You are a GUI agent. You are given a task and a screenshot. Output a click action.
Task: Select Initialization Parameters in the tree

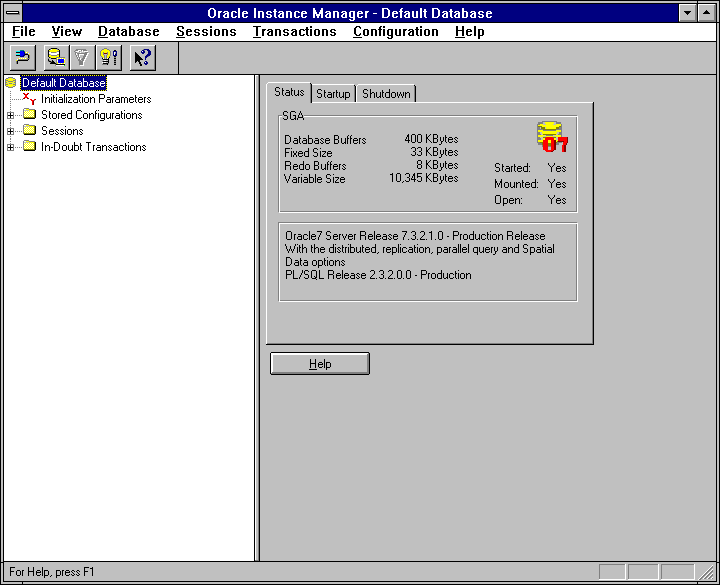[x=96, y=99]
